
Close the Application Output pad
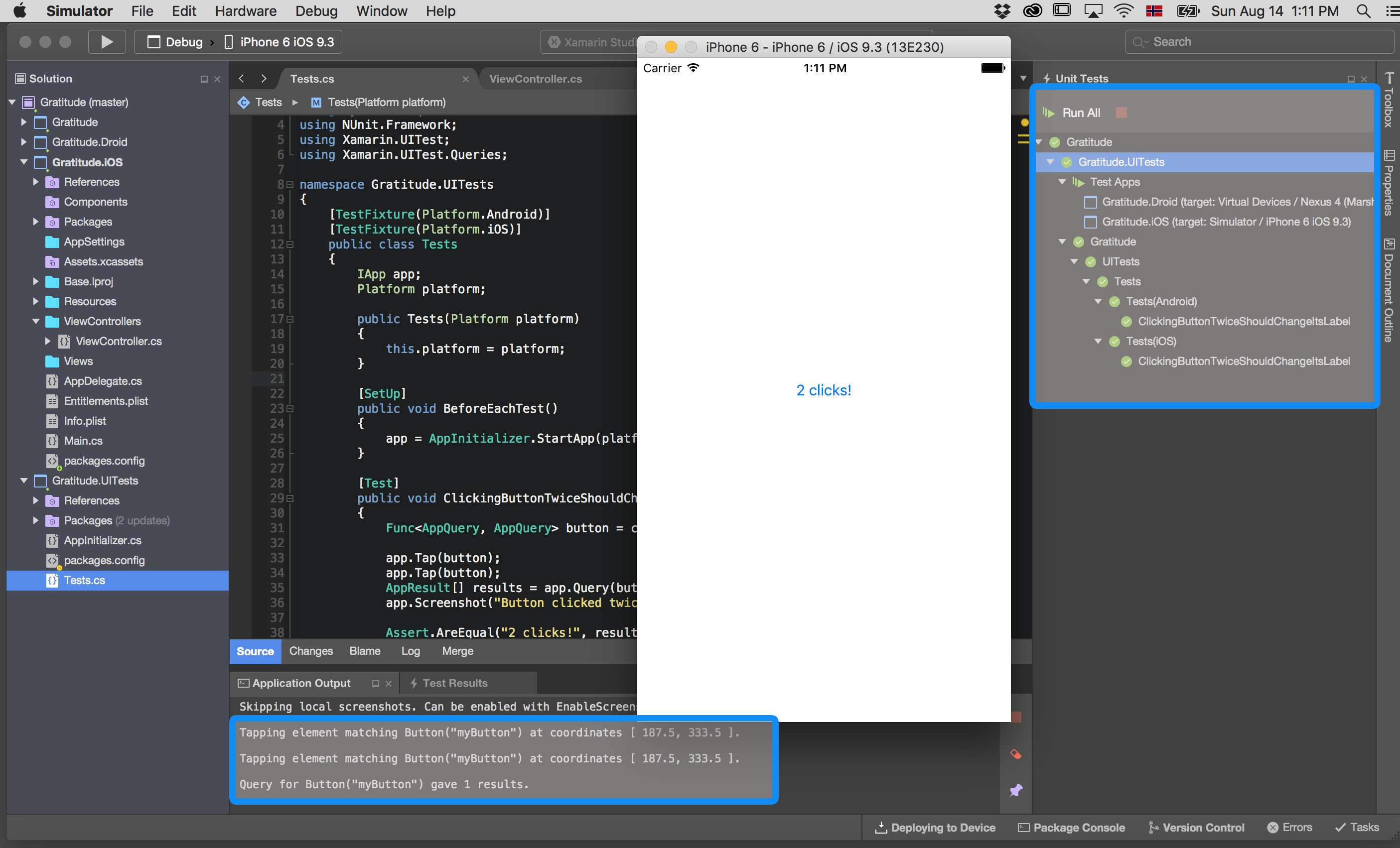[x=389, y=683]
